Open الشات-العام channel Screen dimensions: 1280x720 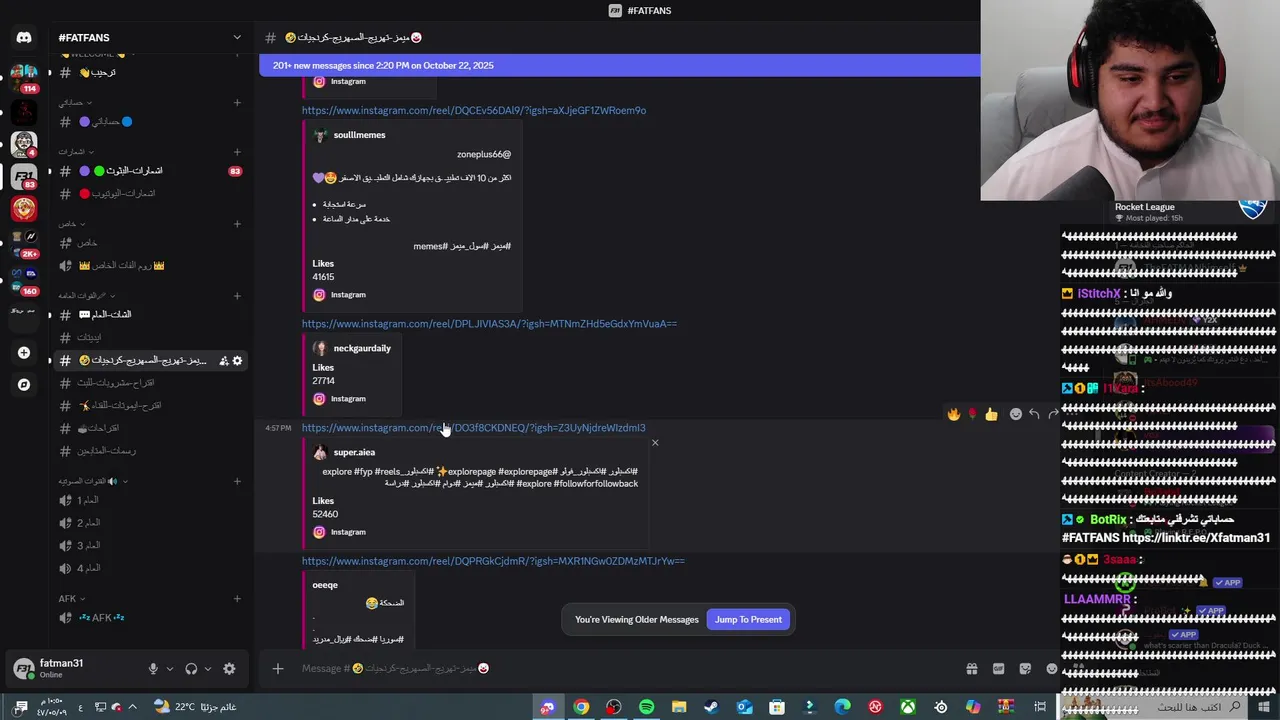[150, 315]
